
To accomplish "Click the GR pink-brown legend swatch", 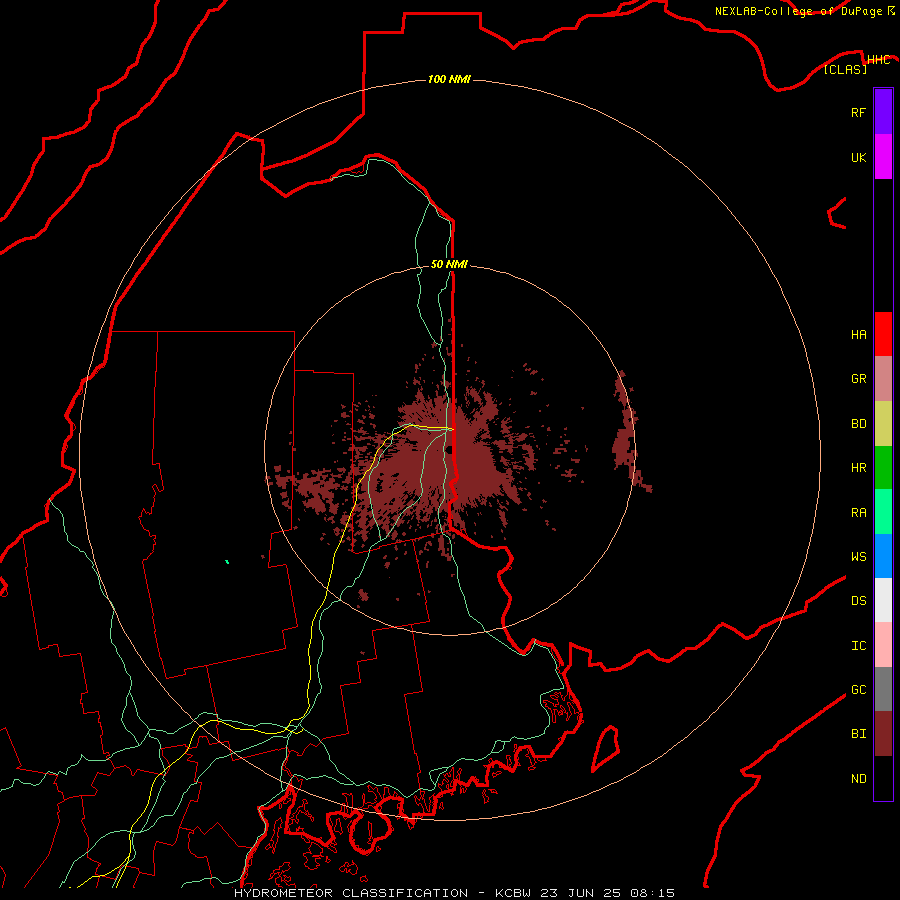I will coord(883,379).
